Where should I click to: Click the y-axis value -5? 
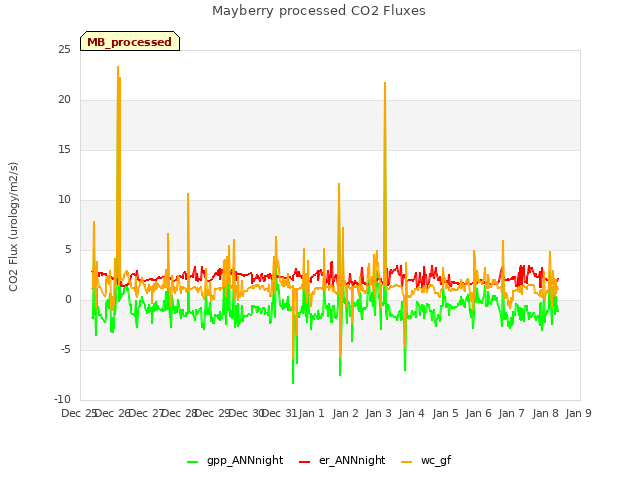[66, 350]
